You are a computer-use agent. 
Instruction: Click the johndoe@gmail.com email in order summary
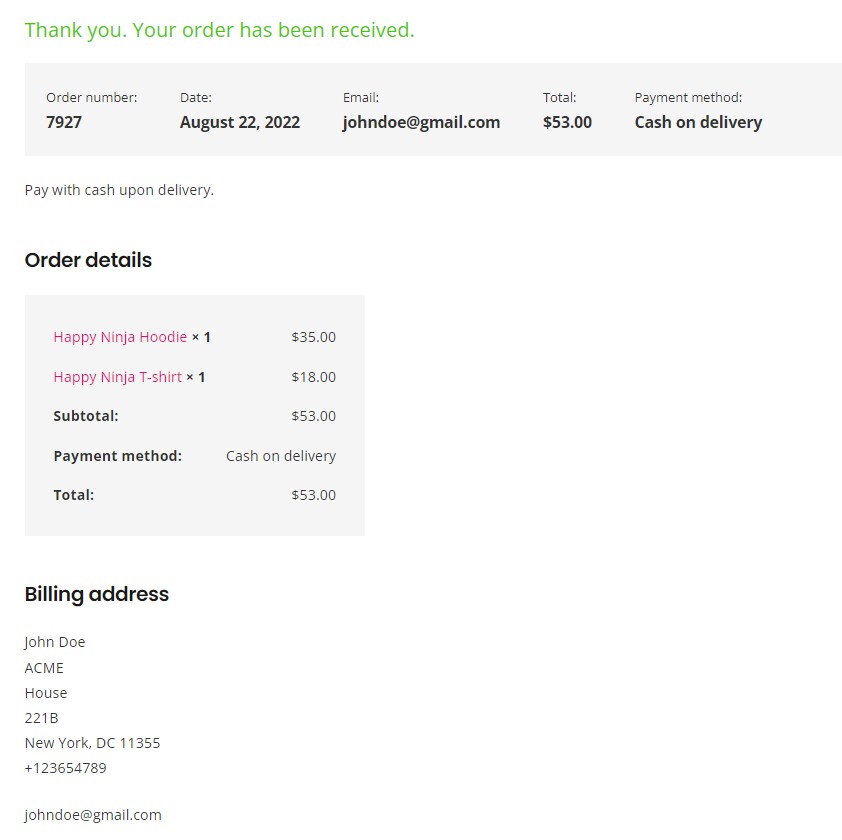click(x=421, y=122)
